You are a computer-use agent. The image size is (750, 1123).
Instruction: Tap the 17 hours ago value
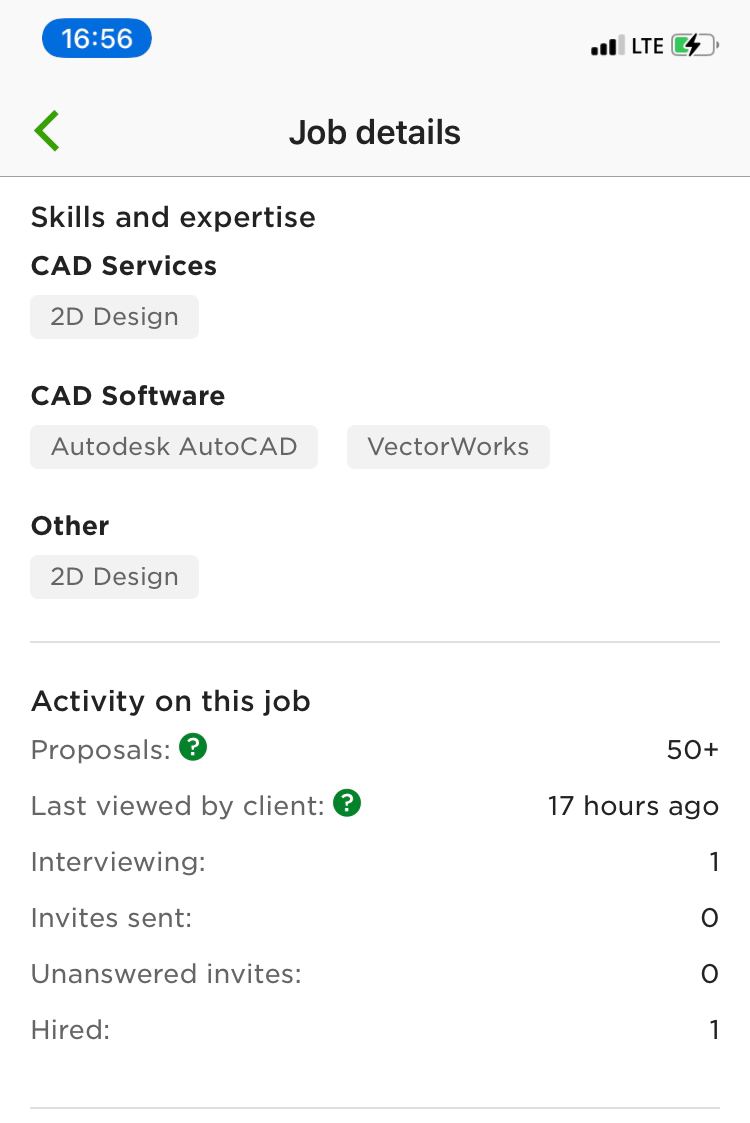coord(633,806)
